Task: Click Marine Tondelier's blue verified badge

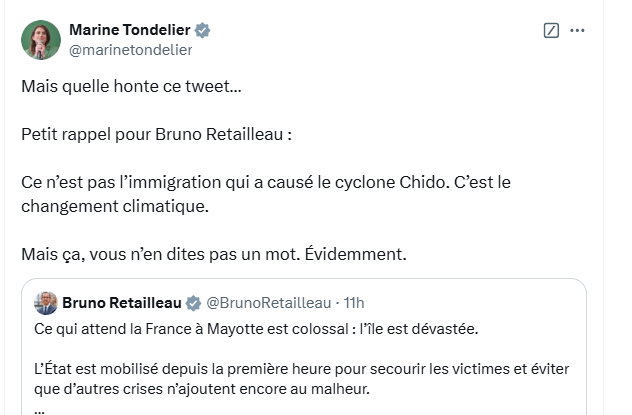Action: [x=202, y=29]
